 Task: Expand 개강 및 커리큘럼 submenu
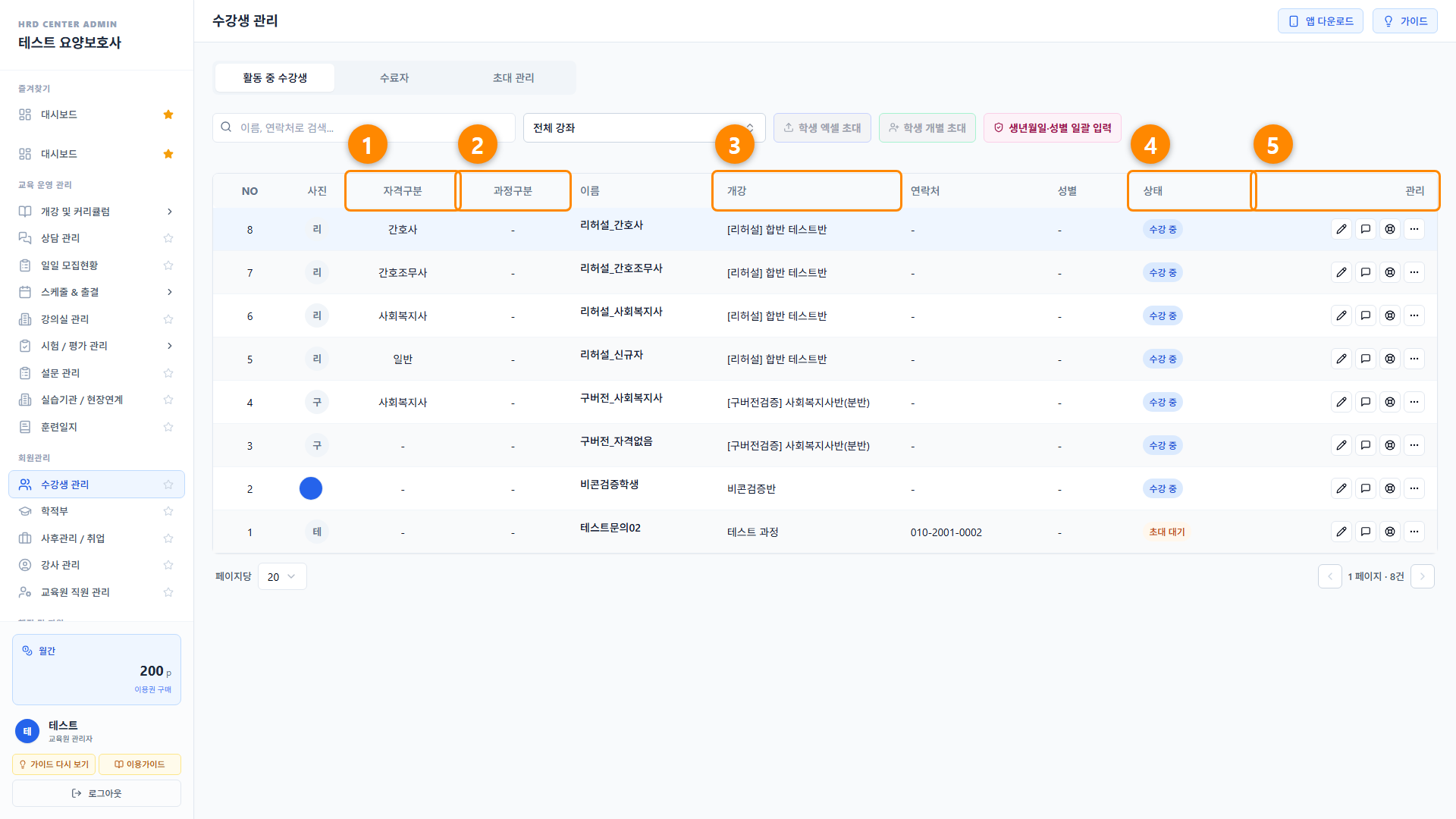[x=169, y=212]
